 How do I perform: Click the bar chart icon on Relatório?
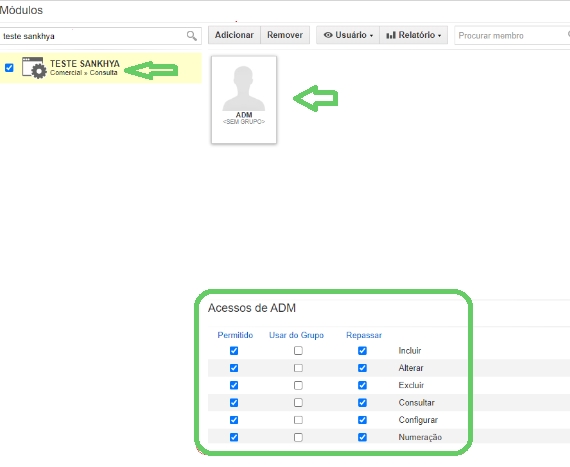point(391,35)
